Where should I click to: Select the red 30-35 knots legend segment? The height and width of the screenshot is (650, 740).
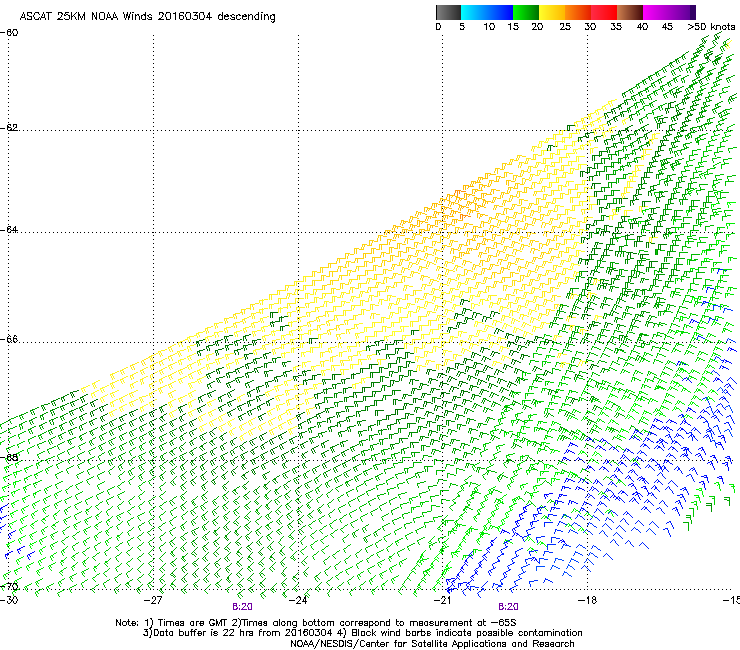(x=604, y=12)
